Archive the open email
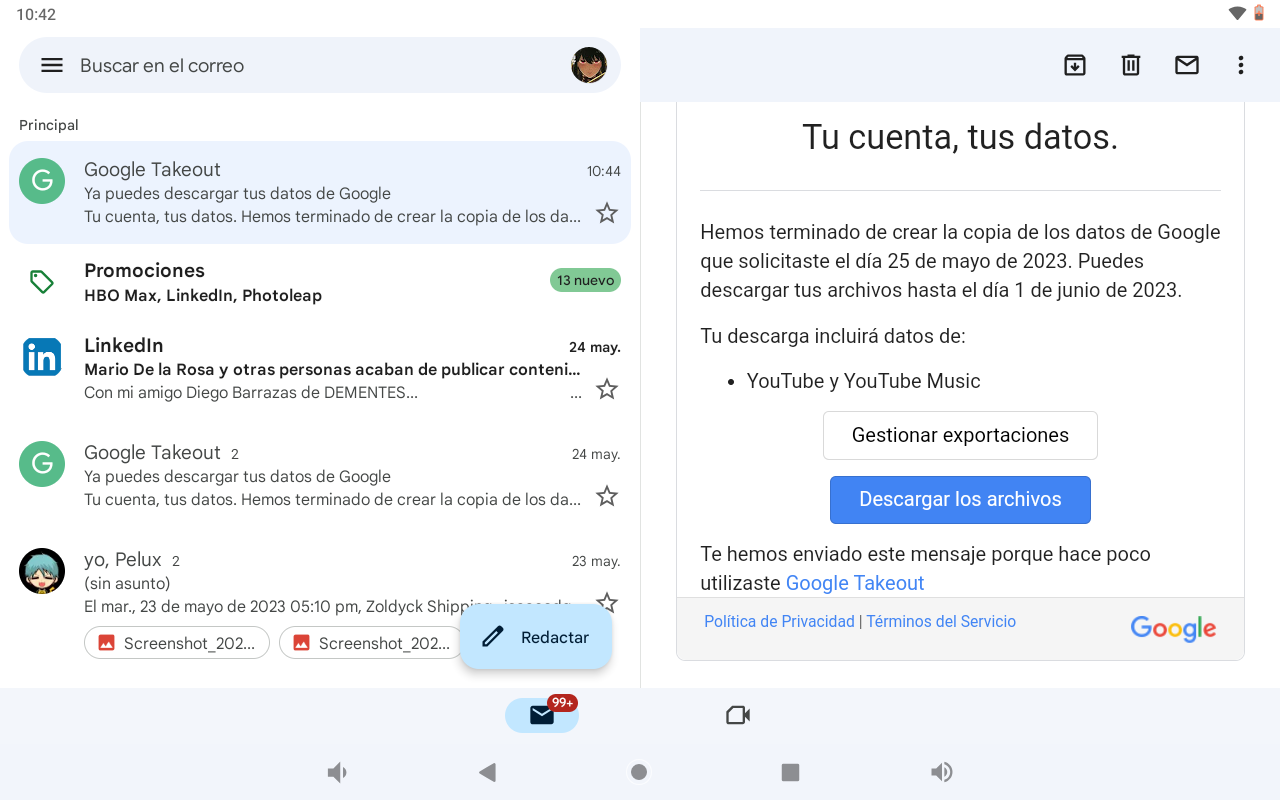 1075,65
